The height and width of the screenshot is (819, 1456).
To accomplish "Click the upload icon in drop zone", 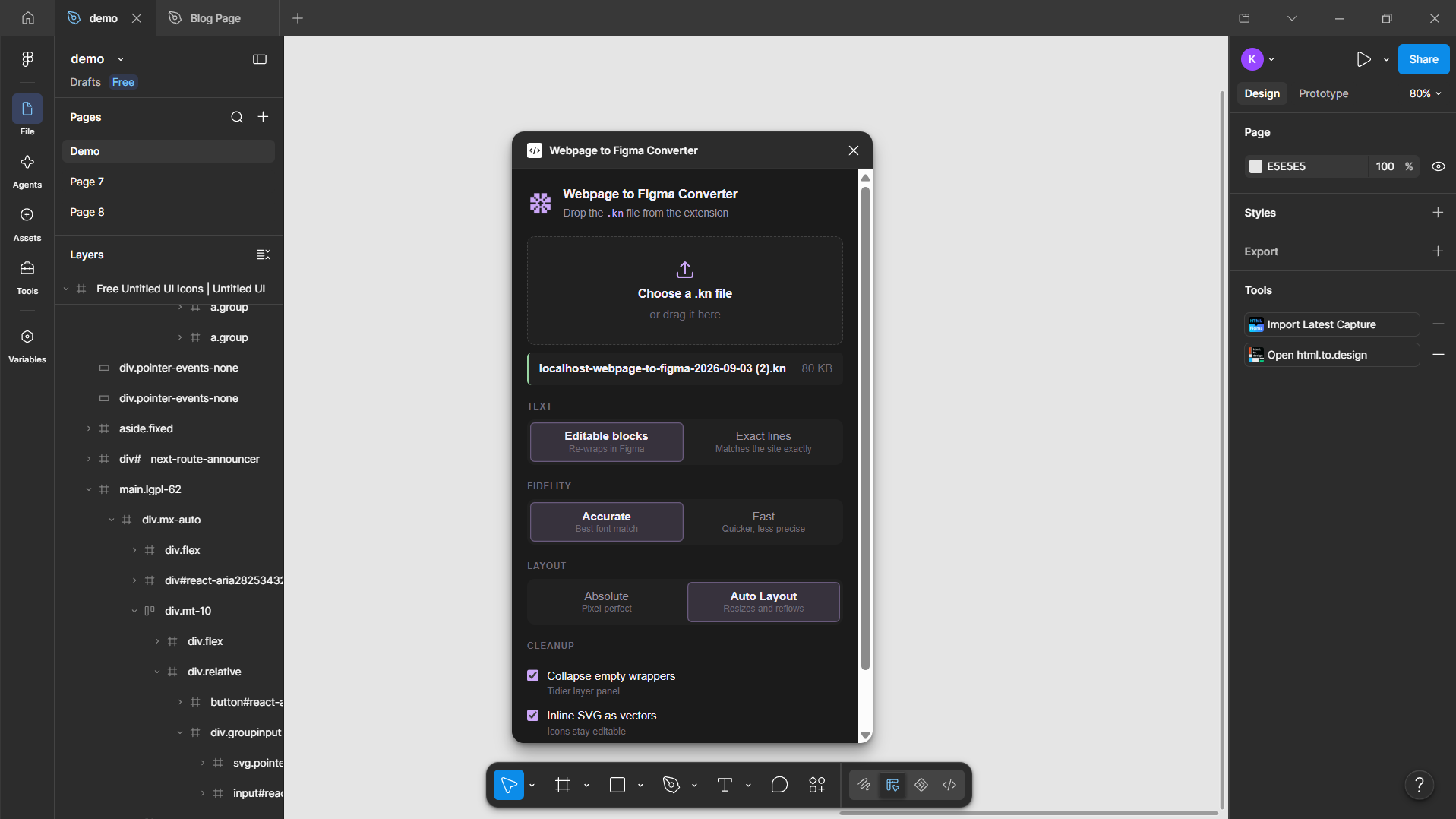I will coord(685,270).
